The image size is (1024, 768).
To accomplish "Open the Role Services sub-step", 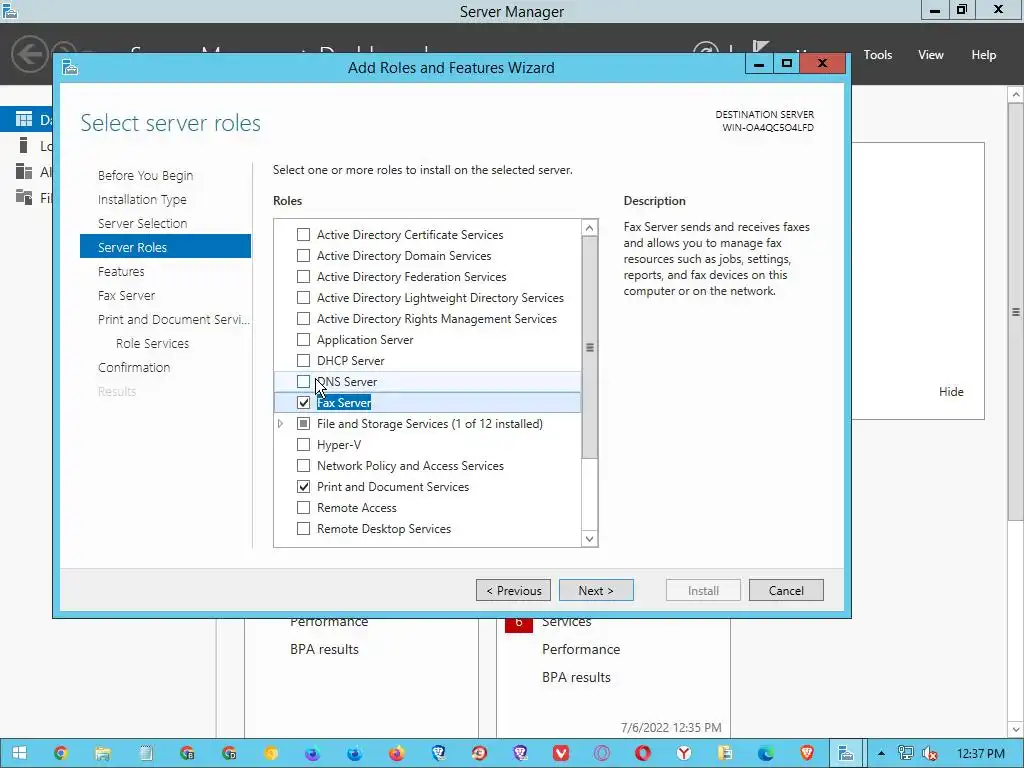I will [x=152, y=343].
